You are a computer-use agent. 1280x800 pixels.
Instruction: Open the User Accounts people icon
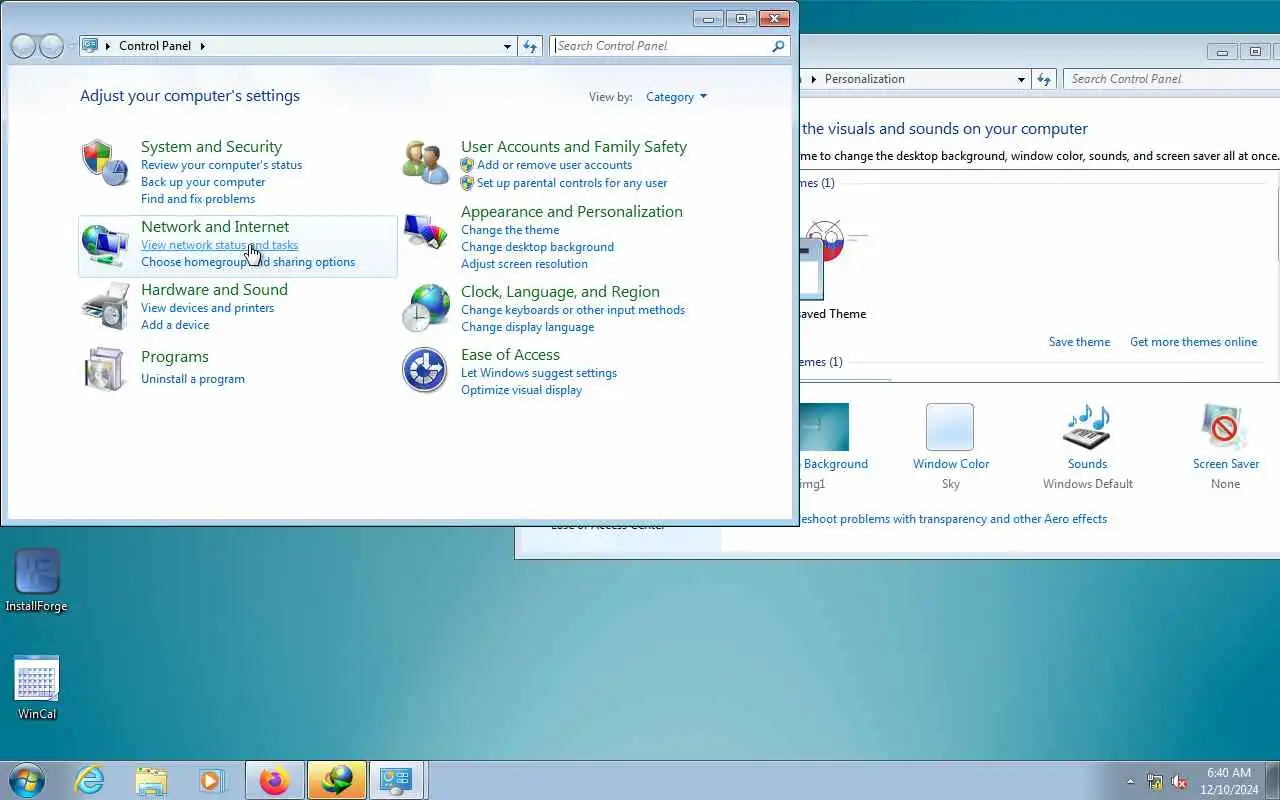(x=426, y=163)
